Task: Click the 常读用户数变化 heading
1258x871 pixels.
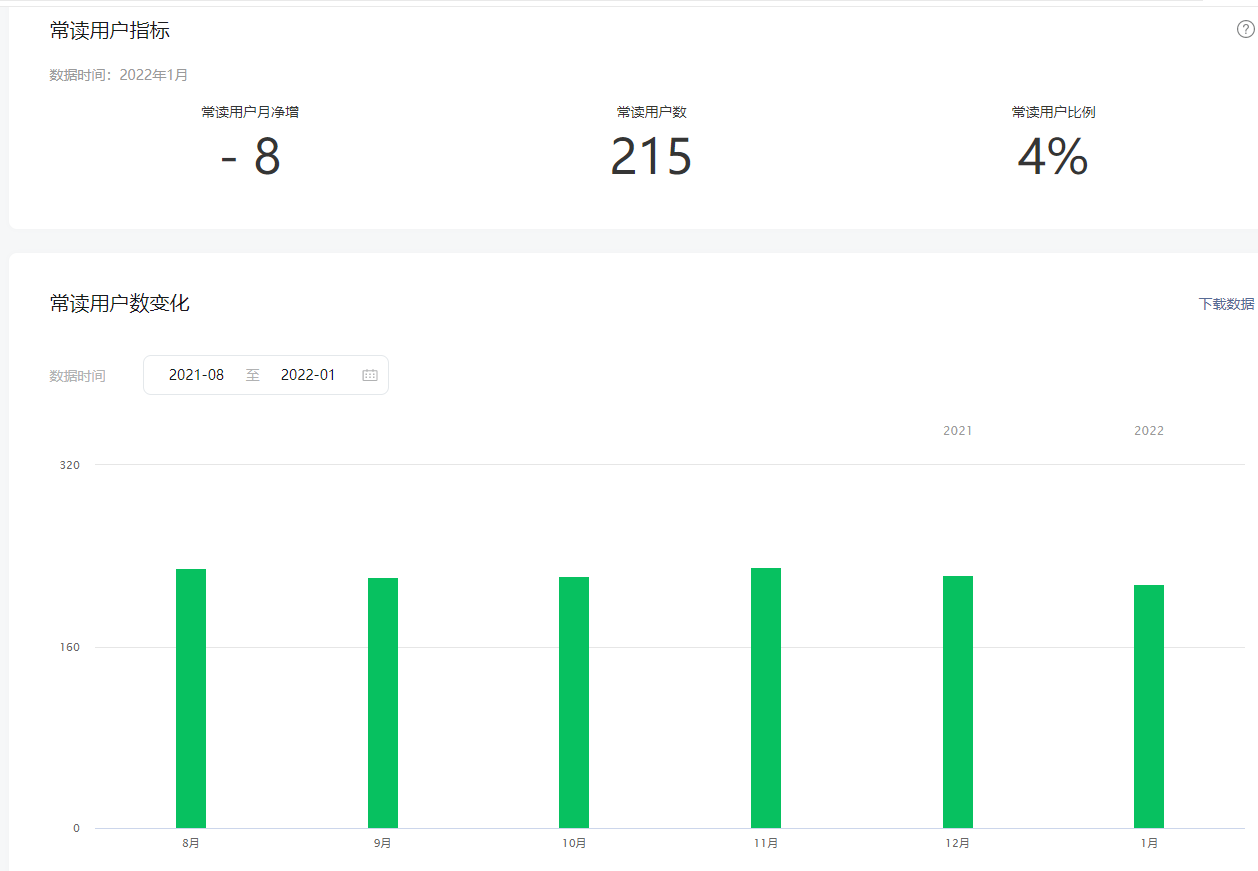Action: (120, 303)
